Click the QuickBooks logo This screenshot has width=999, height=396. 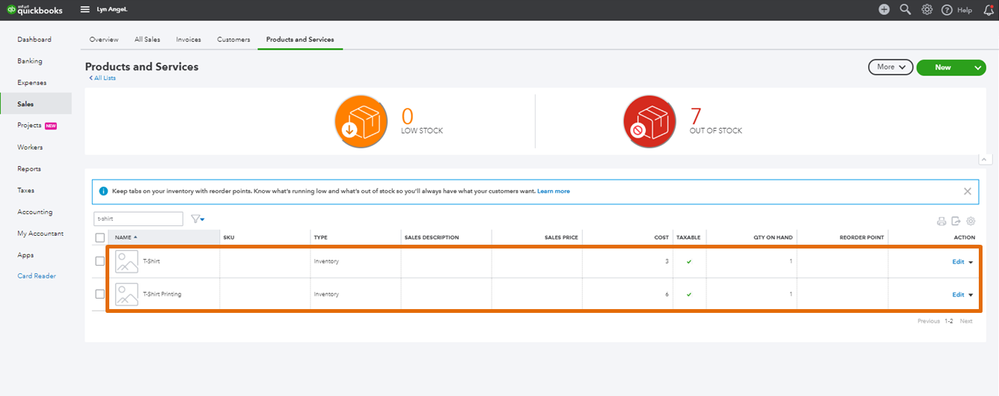[35, 10]
